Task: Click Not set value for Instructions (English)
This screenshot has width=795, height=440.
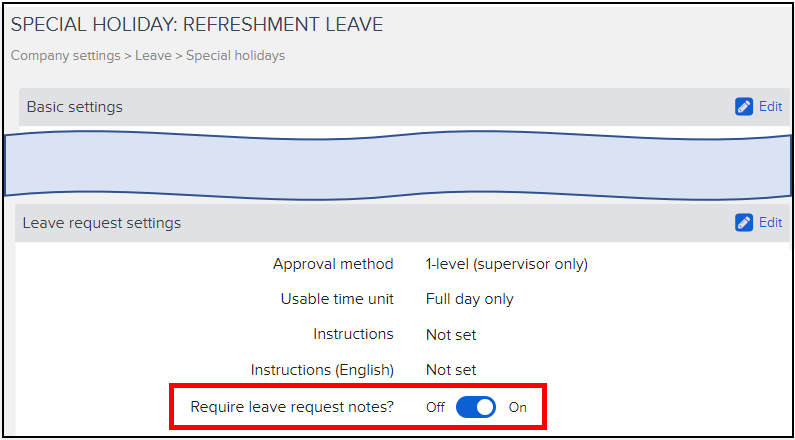Action: [451, 370]
